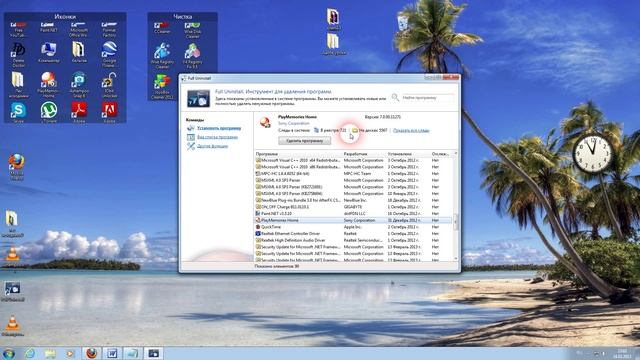
Task: Select the QuickTime row in the program list
Action: (353, 227)
